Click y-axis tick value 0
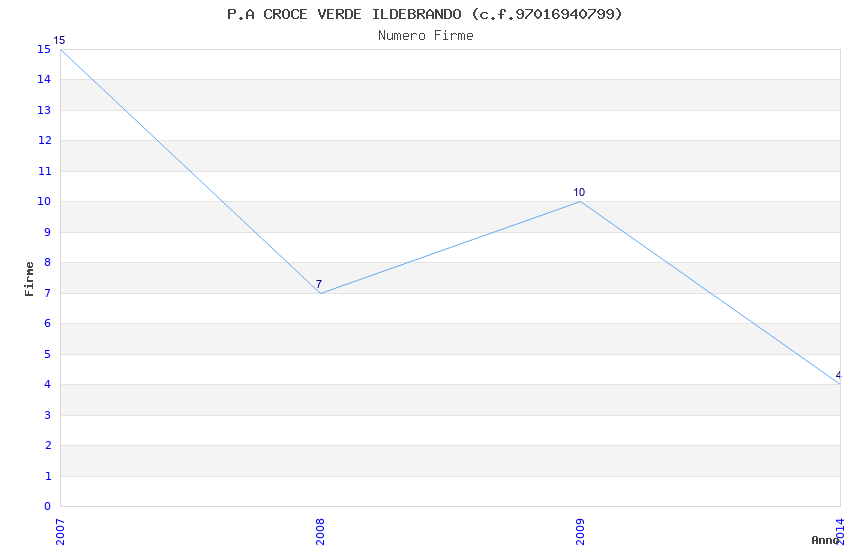 (47, 507)
